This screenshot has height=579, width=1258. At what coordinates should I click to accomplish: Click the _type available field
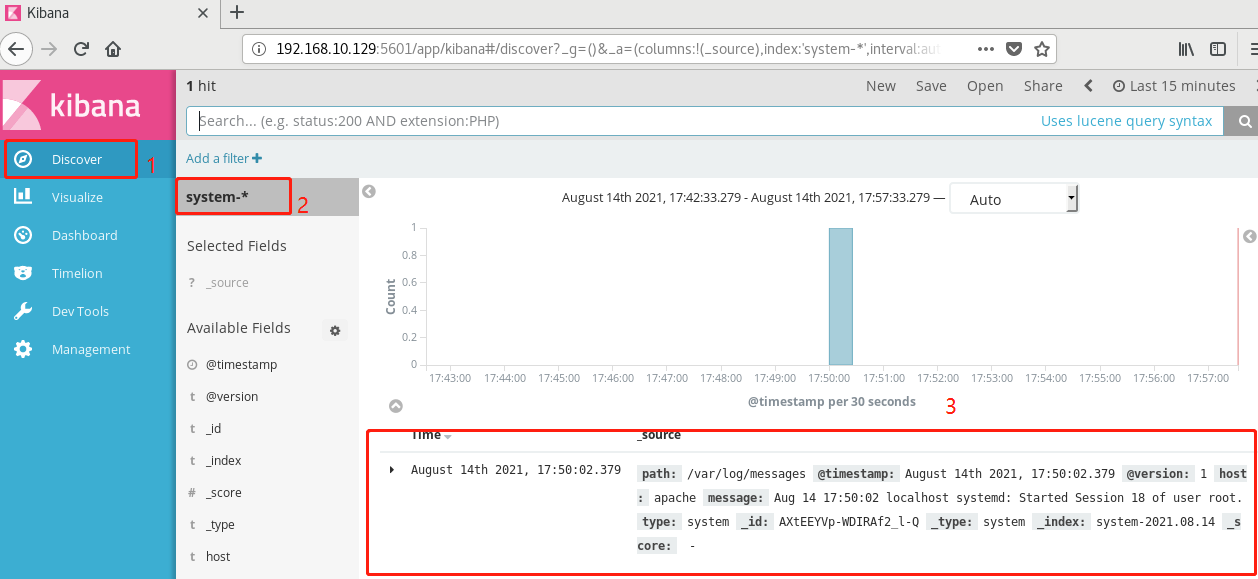coord(220,525)
